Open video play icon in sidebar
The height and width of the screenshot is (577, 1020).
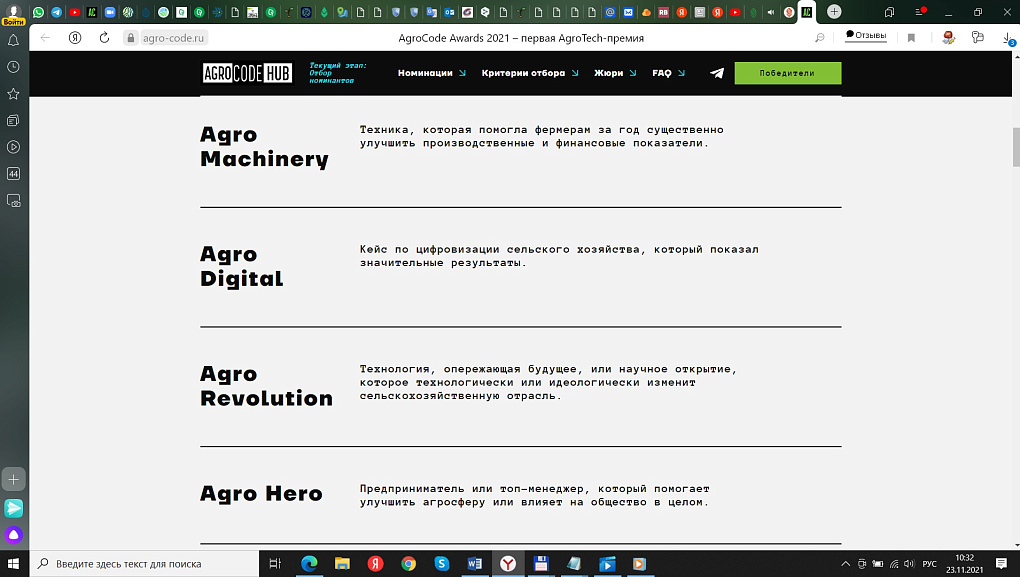pyautogui.click(x=13, y=147)
